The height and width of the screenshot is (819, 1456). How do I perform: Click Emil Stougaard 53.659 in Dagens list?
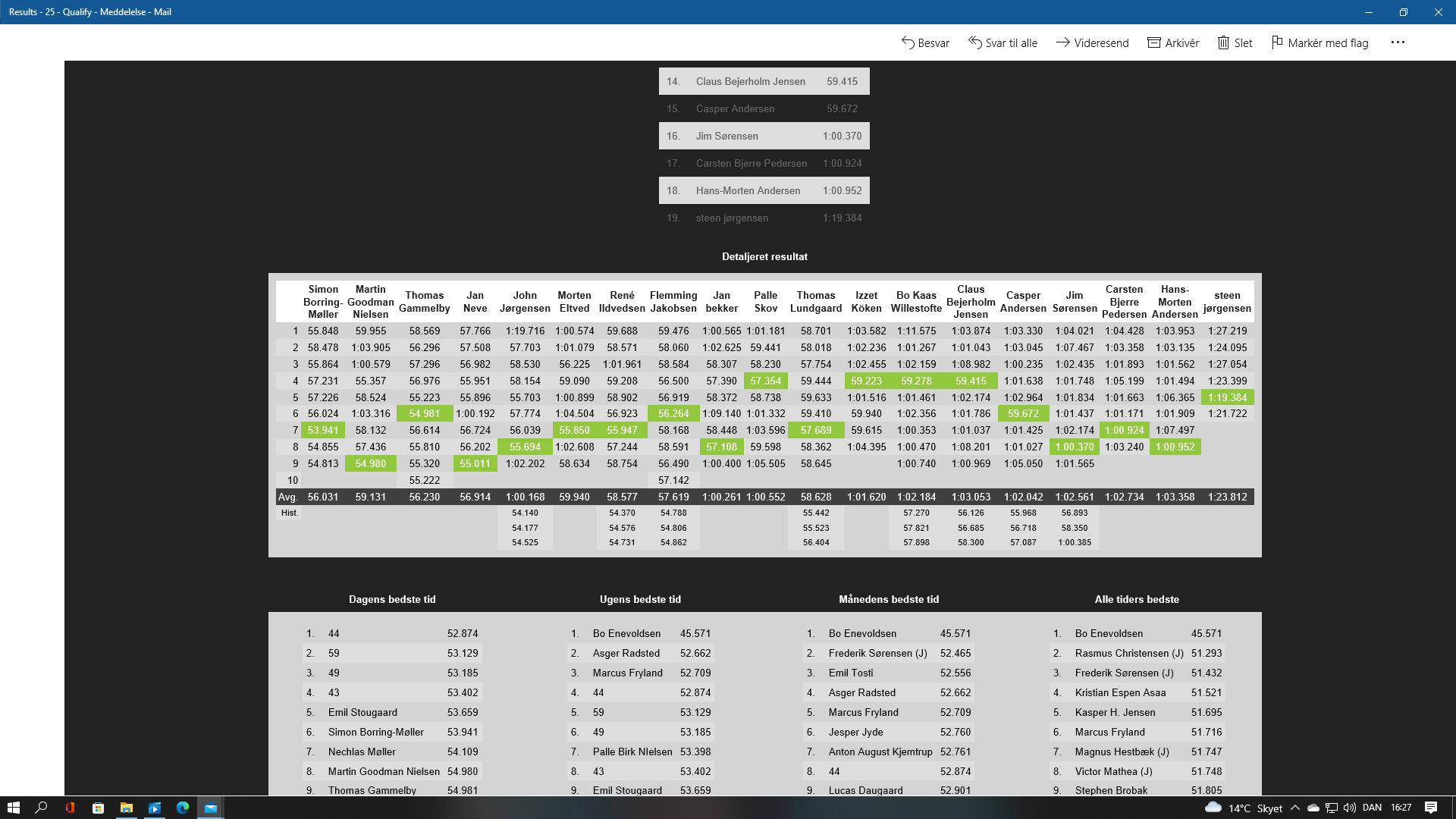tap(392, 712)
